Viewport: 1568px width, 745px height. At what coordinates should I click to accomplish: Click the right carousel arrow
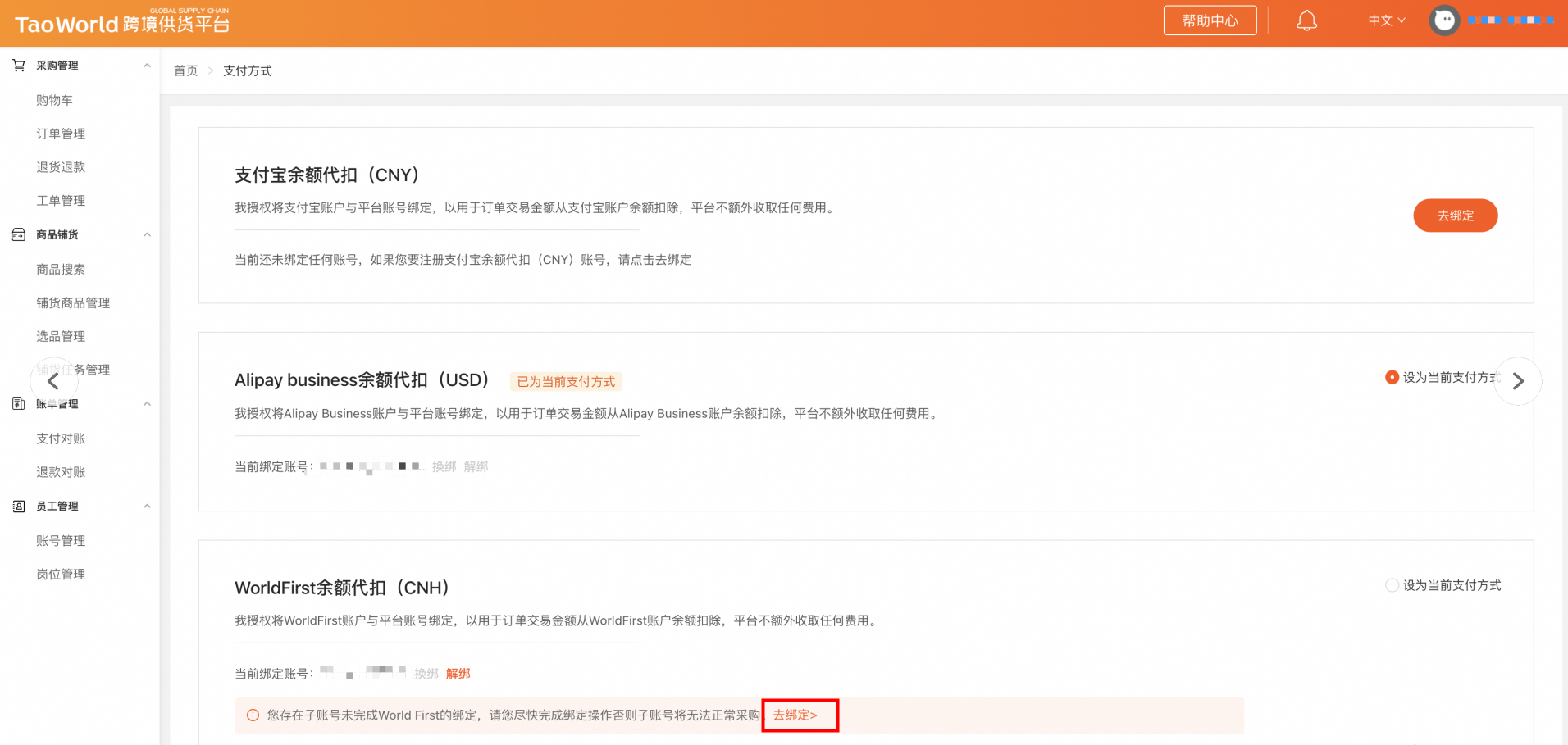point(1517,381)
